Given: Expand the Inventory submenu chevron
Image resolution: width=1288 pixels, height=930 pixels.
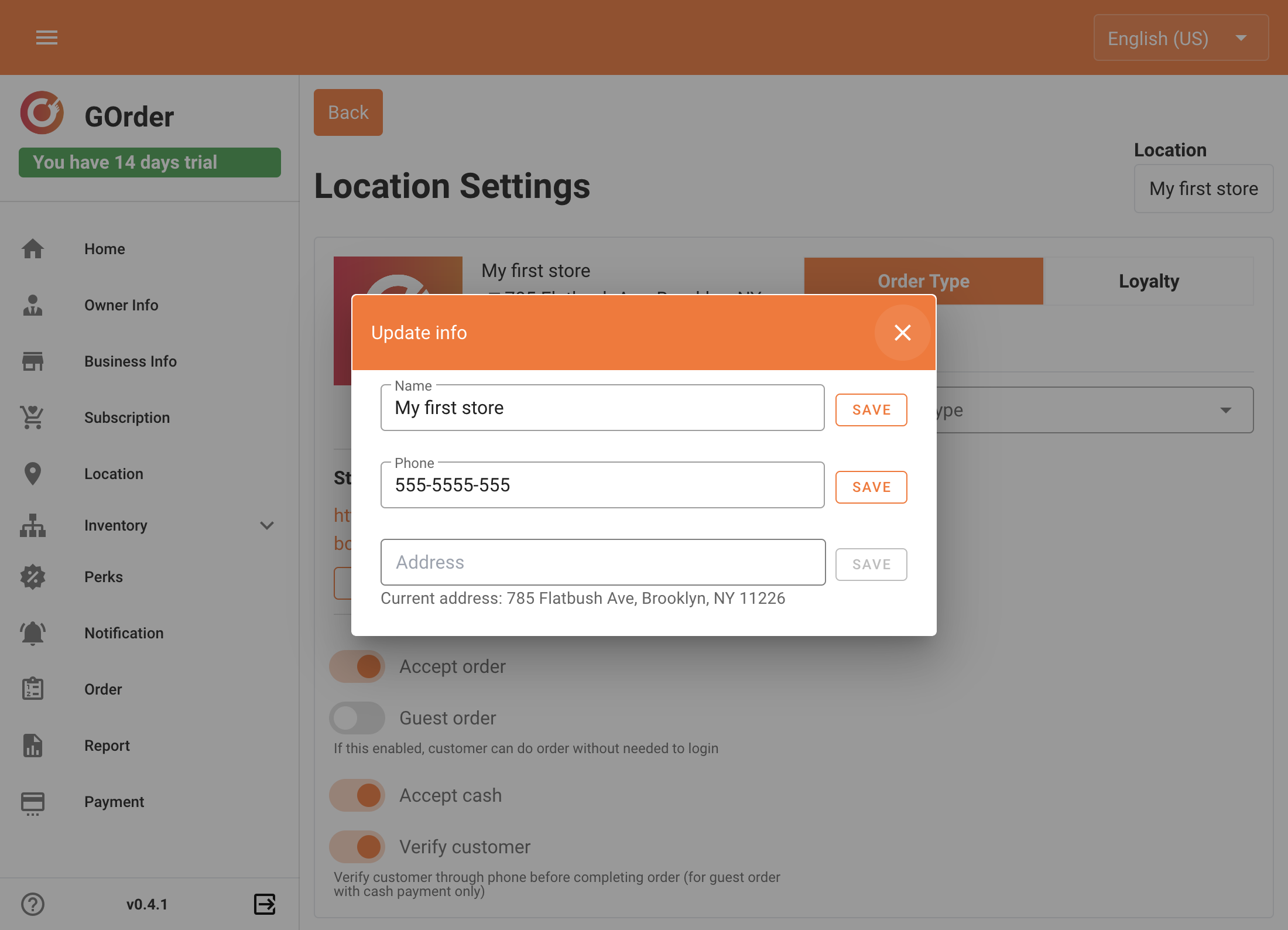Looking at the screenshot, I should (267, 525).
